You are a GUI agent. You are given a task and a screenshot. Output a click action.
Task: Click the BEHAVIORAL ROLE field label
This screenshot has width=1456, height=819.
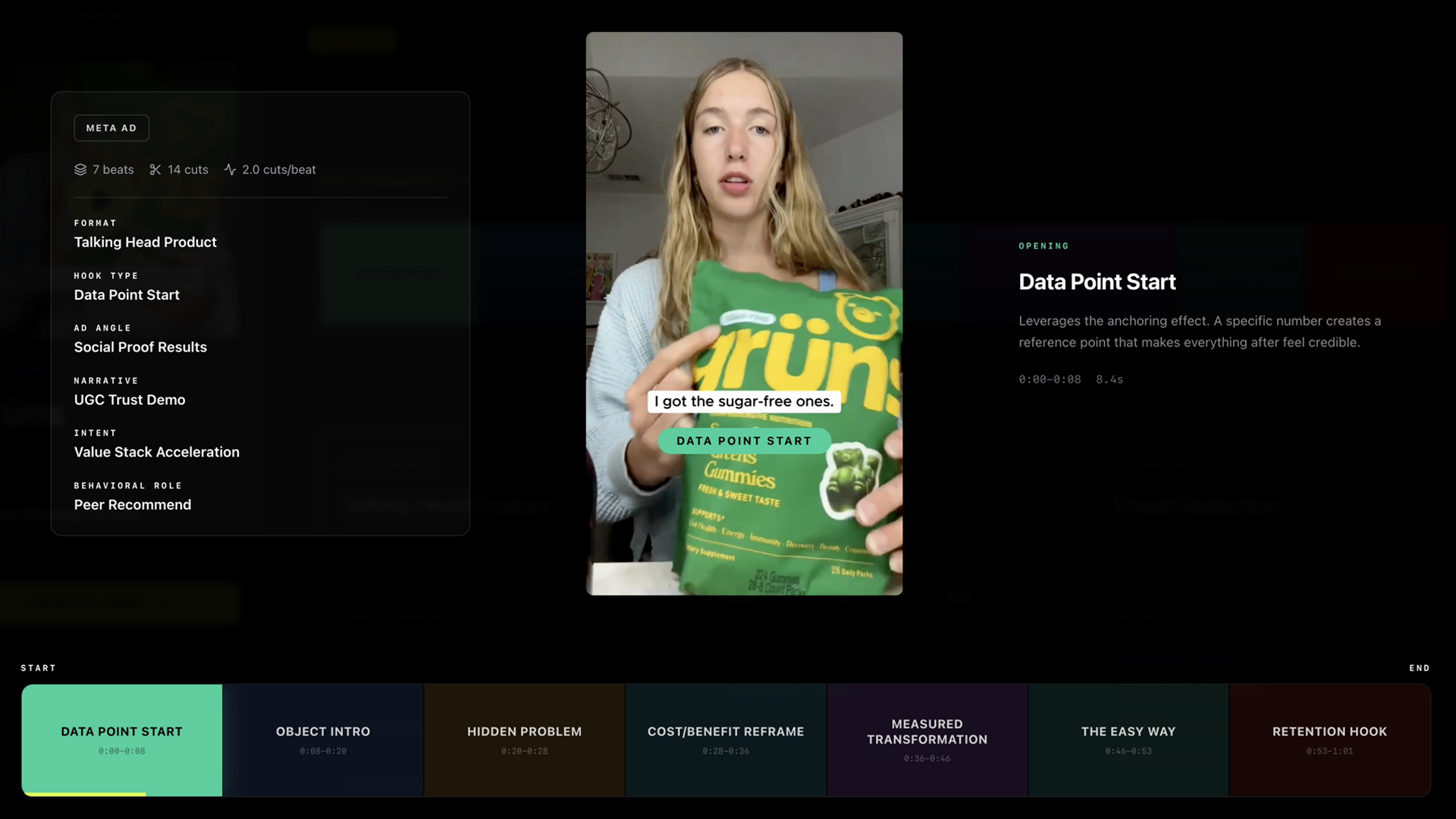coord(128,485)
